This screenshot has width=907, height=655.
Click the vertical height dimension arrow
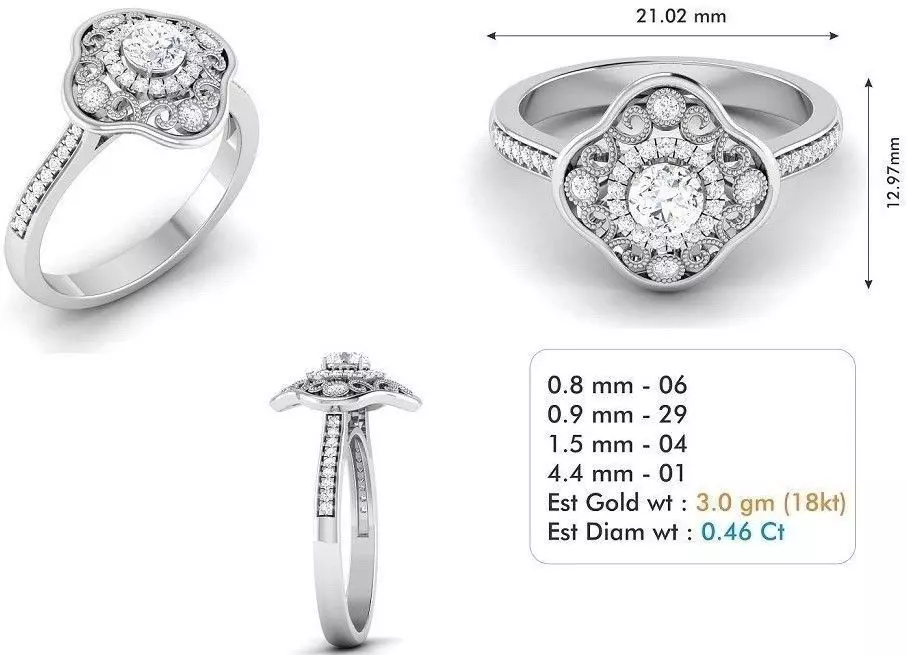pyautogui.click(x=868, y=183)
